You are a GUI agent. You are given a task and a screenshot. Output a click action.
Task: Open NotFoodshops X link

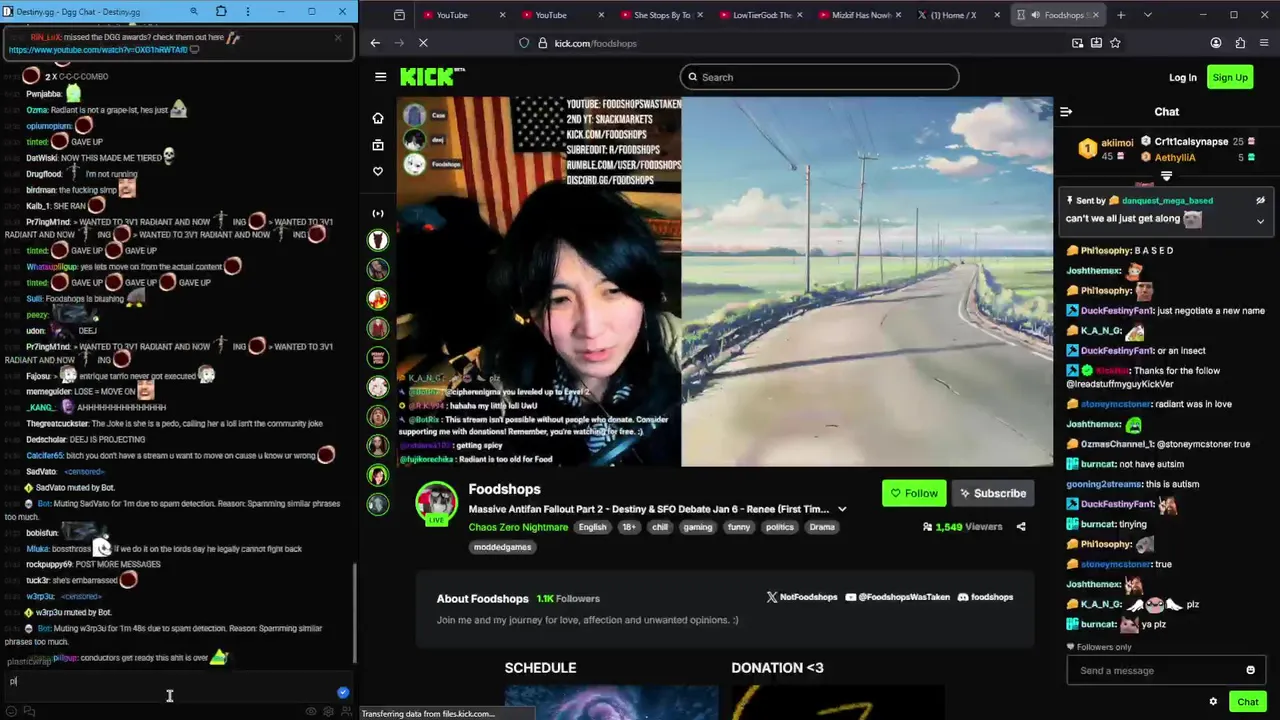point(802,597)
